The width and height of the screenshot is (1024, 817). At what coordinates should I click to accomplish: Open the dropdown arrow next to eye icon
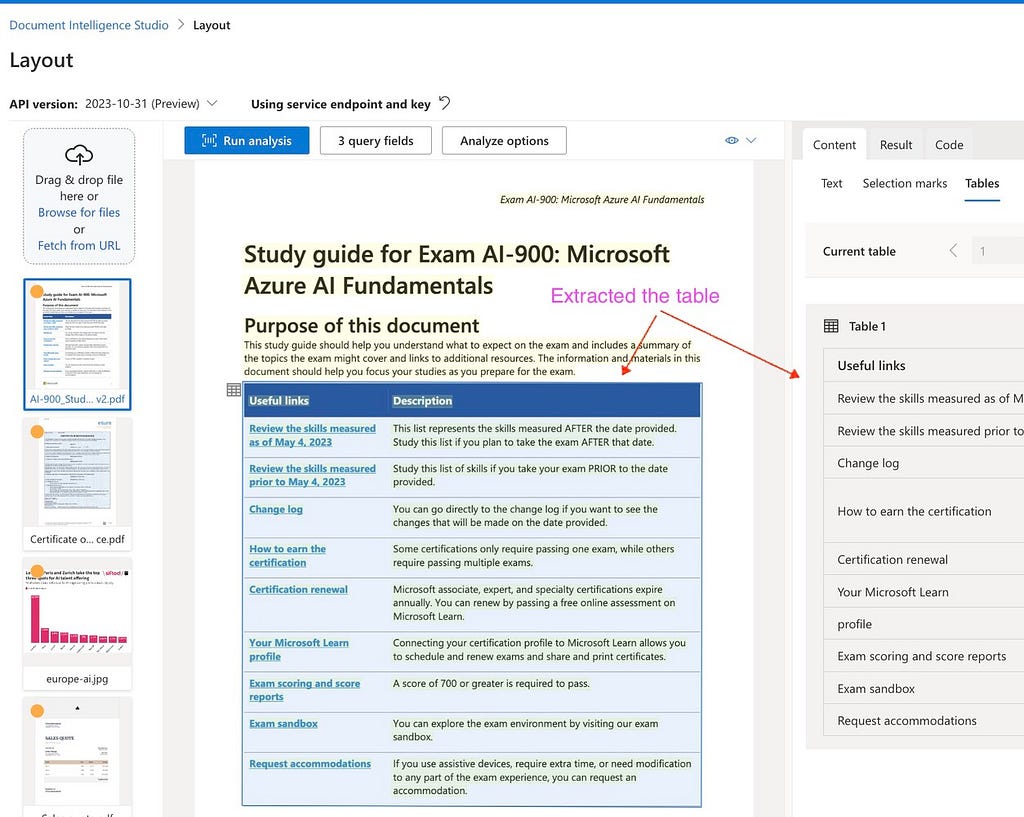(751, 140)
